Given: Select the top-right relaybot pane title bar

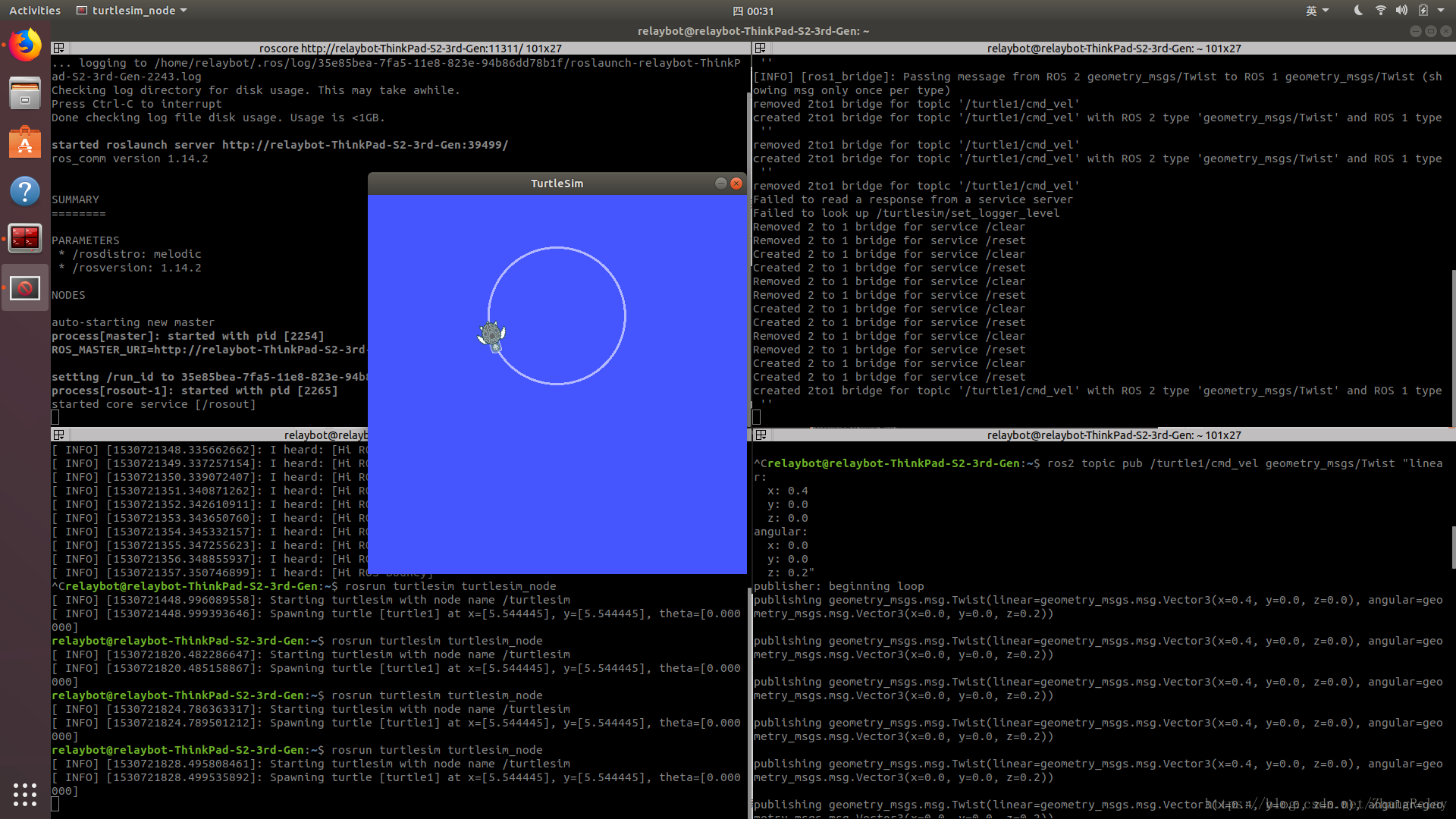Looking at the screenshot, I should click(x=1113, y=49).
